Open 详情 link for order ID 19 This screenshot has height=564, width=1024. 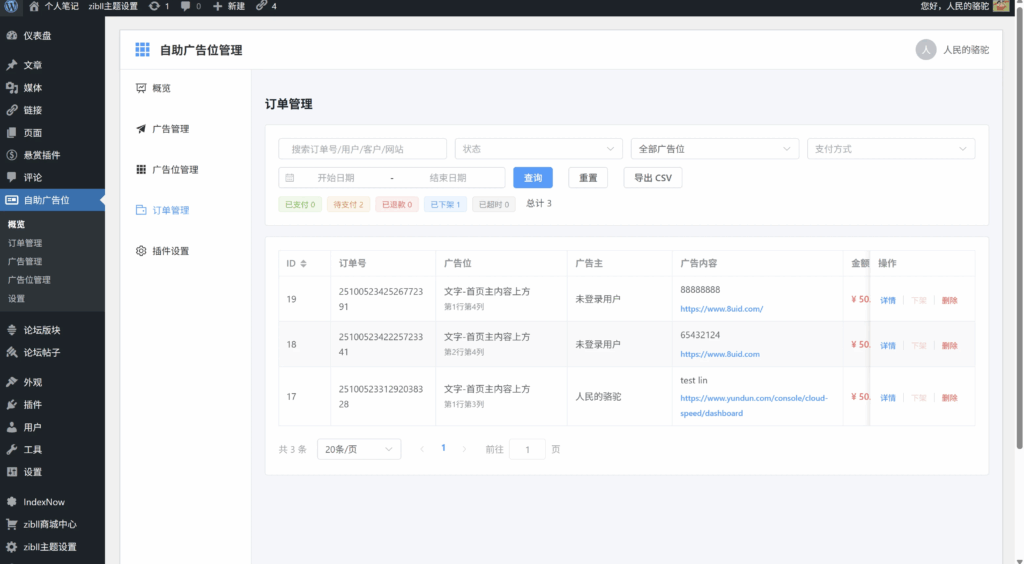(888, 300)
